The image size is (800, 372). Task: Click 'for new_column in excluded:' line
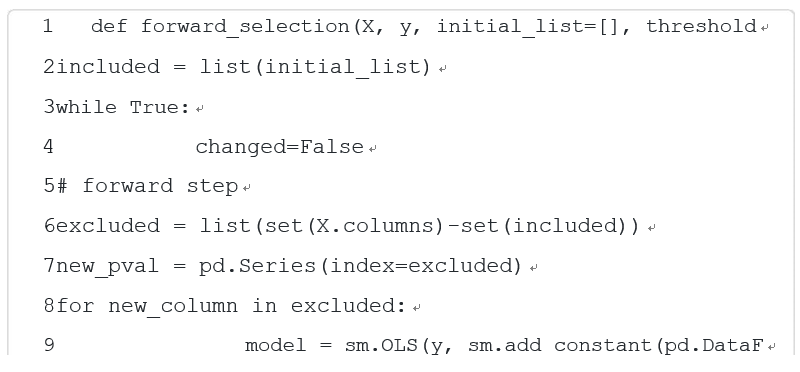pyautogui.click(x=230, y=306)
